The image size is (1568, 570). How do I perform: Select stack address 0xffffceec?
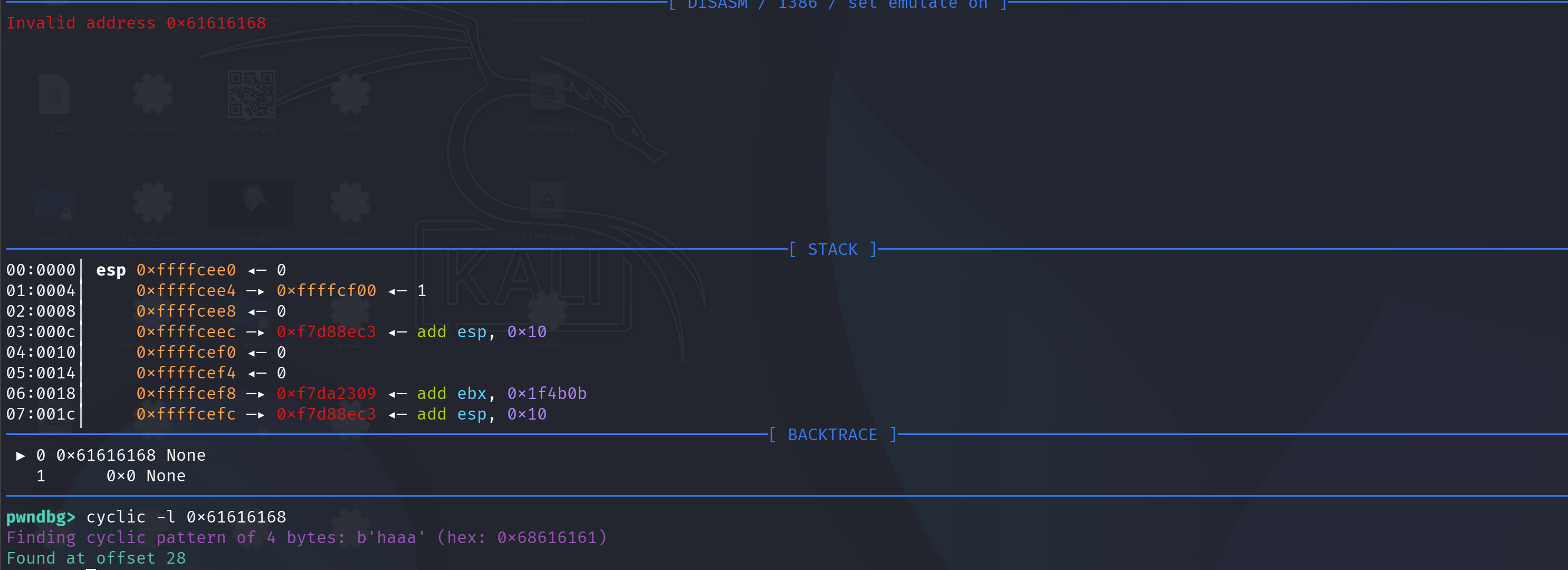tap(186, 332)
